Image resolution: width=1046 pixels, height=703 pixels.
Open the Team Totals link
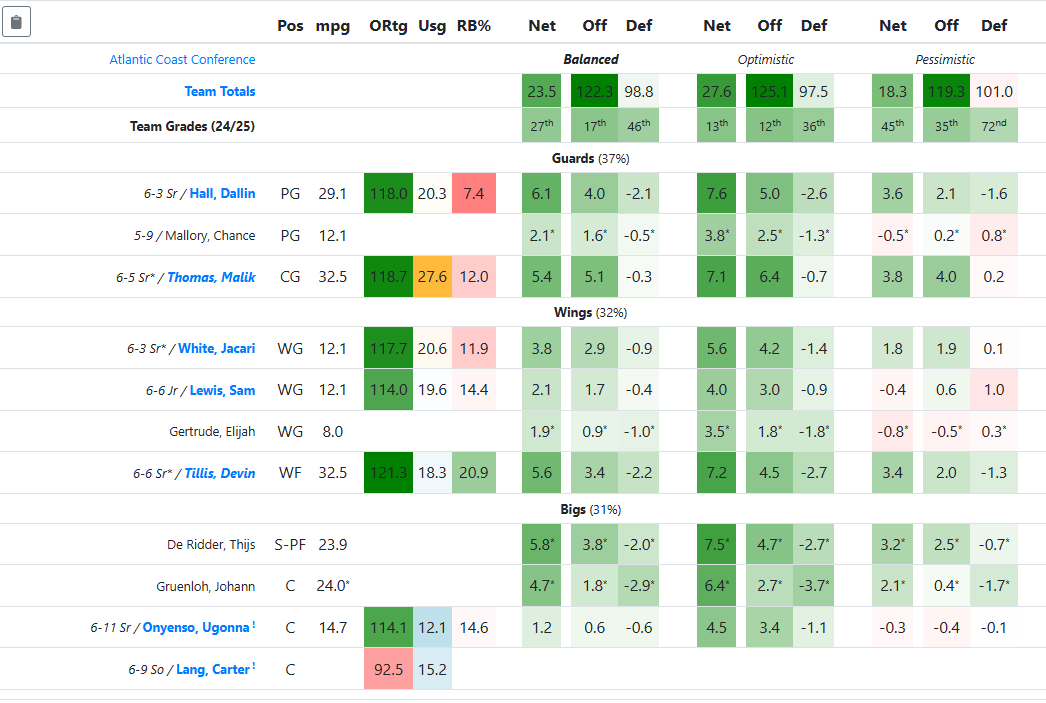220,91
